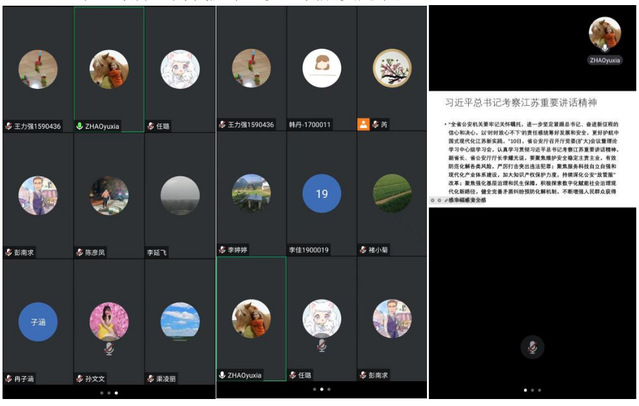Select the page indicator dots in the middle panel
This screenshot has height=406, width=639.
coord(321,390)
